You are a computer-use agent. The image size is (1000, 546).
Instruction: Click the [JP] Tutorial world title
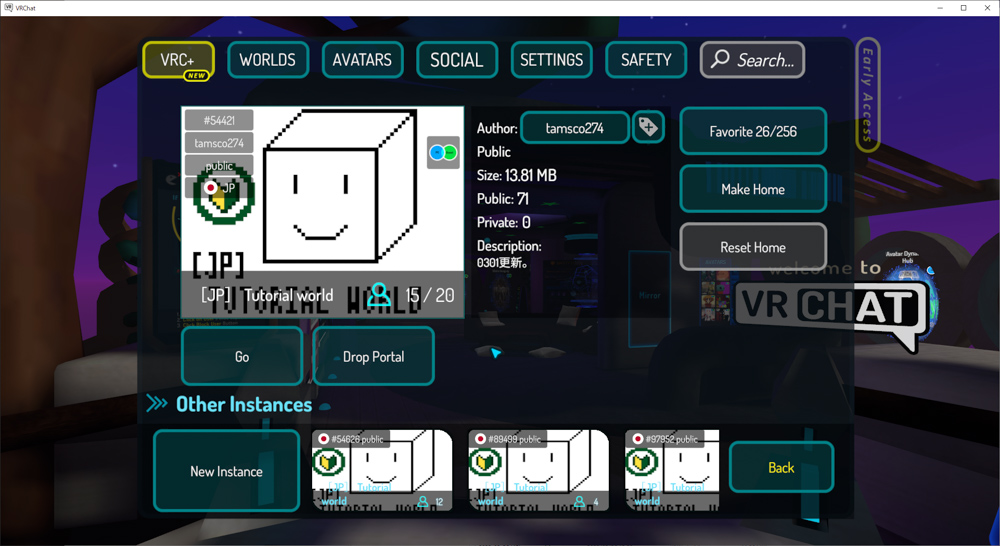(x=267, y=295)
